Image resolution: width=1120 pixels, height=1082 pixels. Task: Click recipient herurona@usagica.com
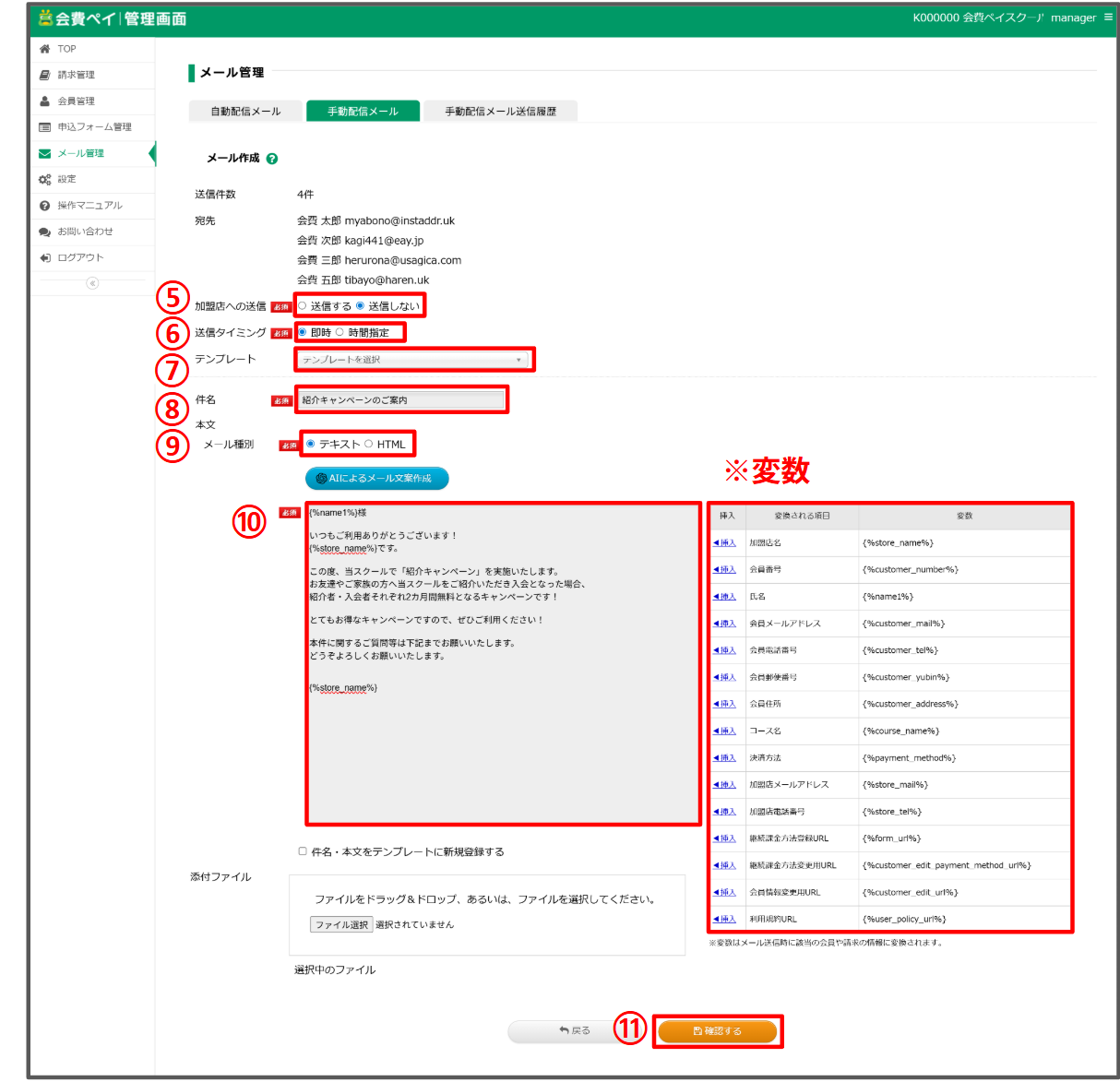click(x=403, y=261)
